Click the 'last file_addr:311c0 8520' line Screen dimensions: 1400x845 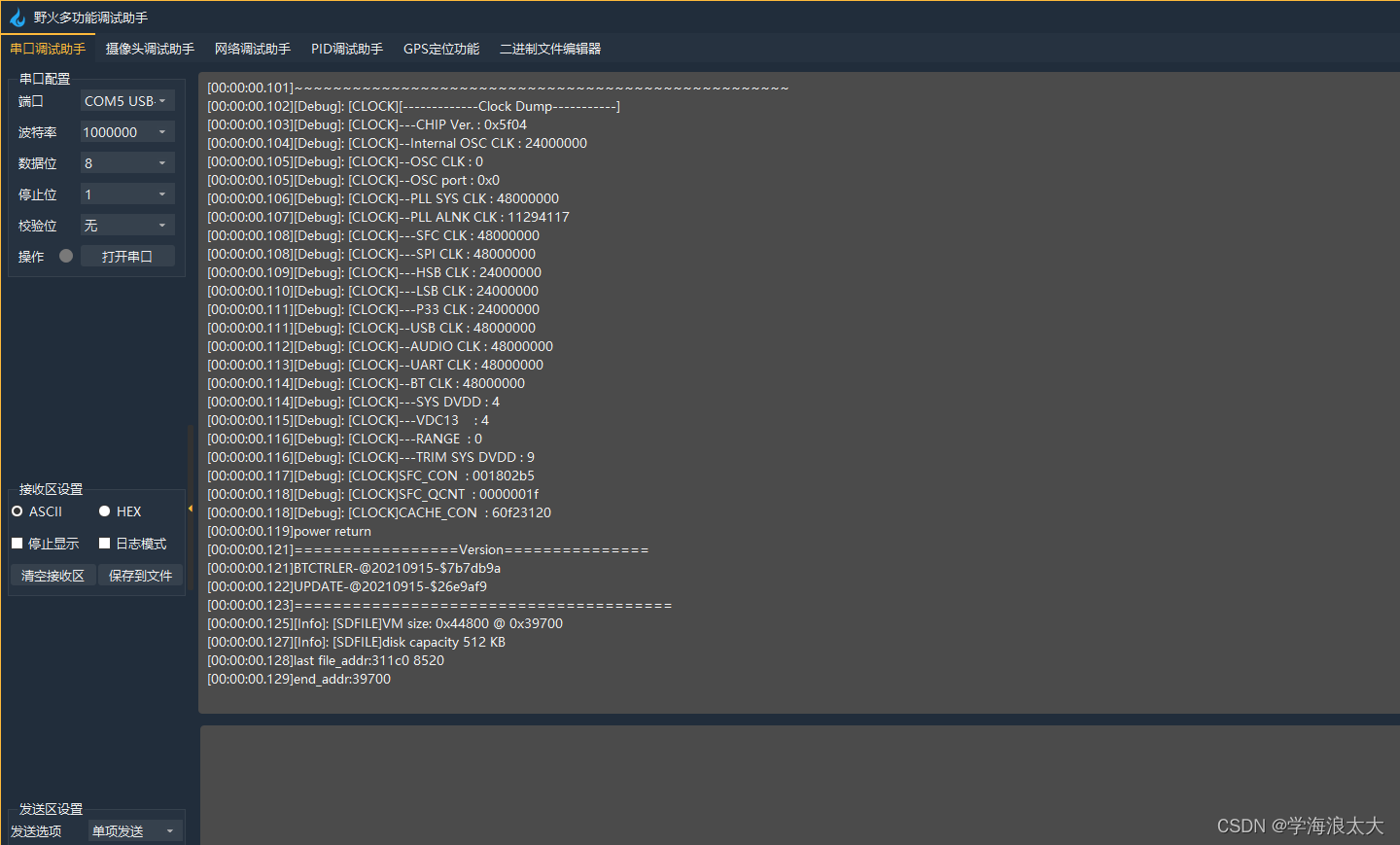tap(326, 660)
